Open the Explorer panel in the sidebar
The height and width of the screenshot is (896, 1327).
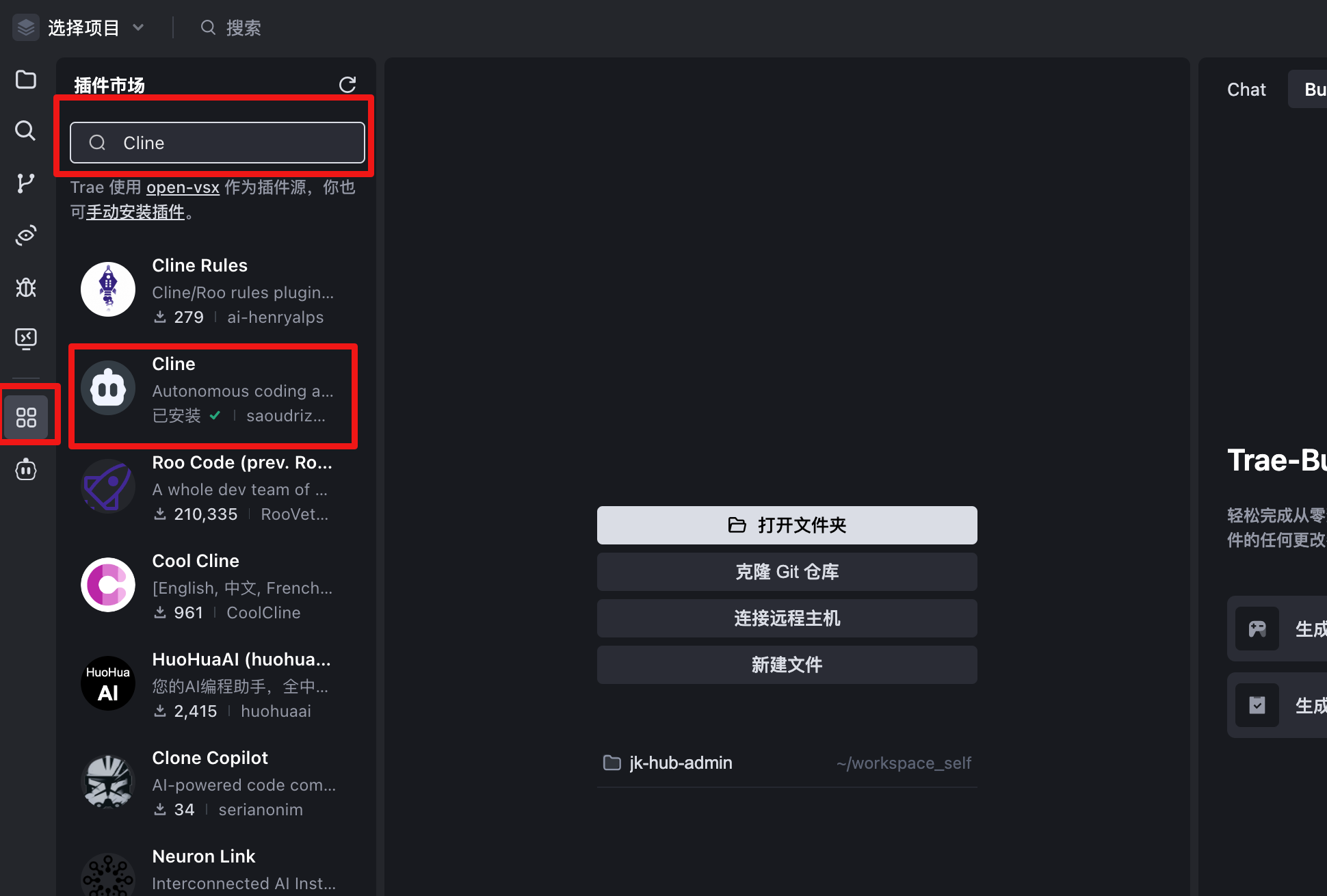click(25, 79)
